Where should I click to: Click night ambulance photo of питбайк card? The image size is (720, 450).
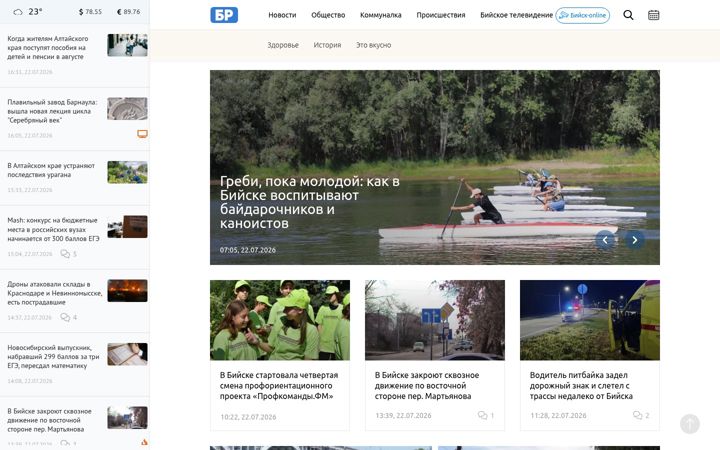click(590, 320)
